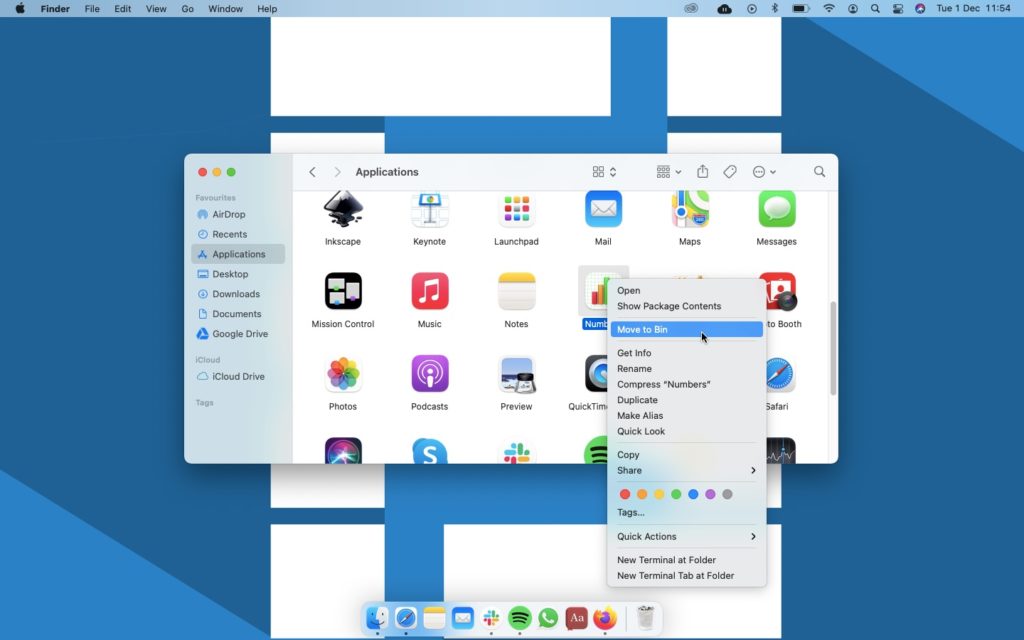The height and width of the screenshot is (640, 1024).
Task: Expand the Quick Actions submenu
Action: [x=686, y=536]
